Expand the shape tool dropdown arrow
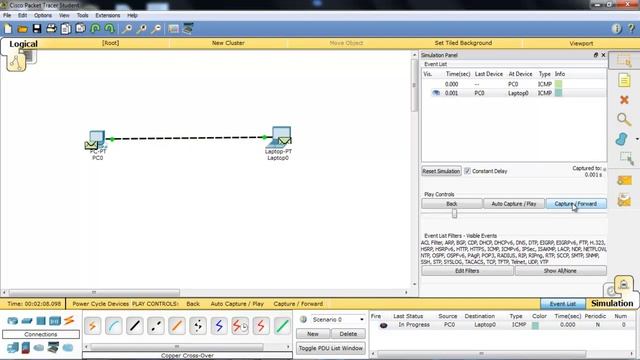 (637, 139)
